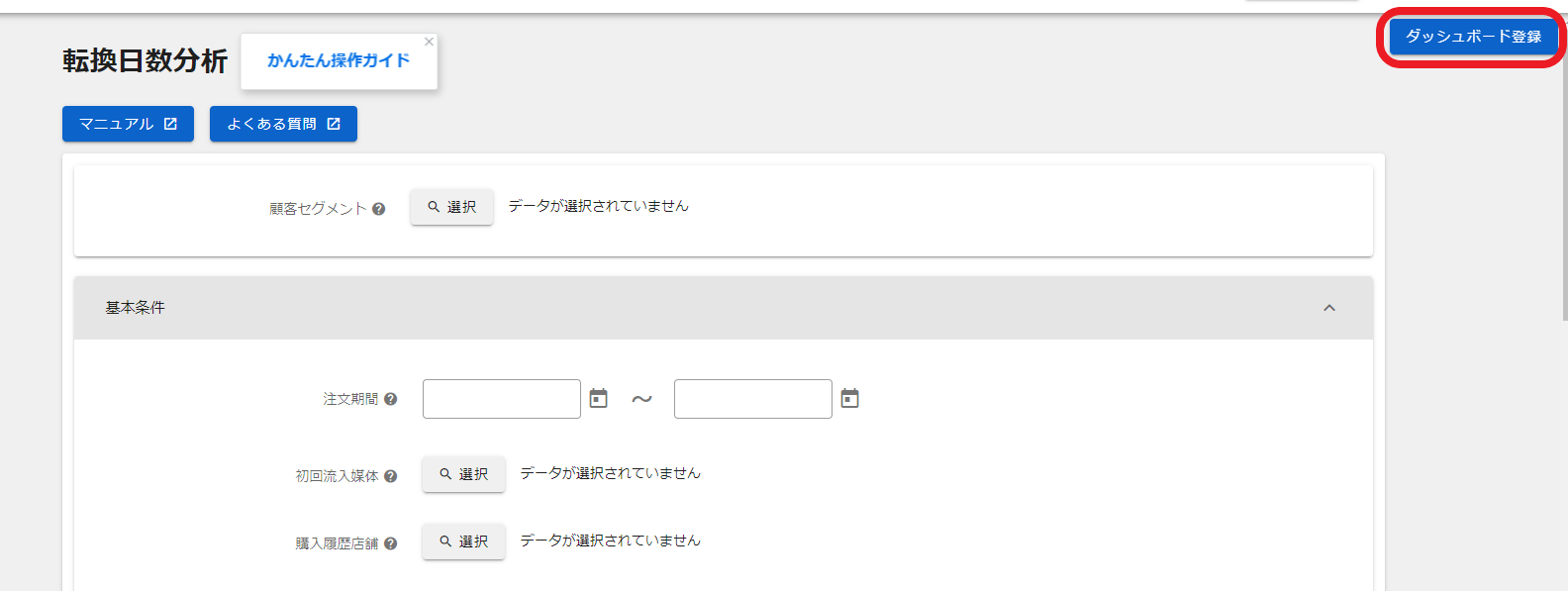The height and width of the screenshot is (591, 1568).
Task: Collapse the 基本条件 section chevron
Action: pyautogui.click(x=1329, y=308)
